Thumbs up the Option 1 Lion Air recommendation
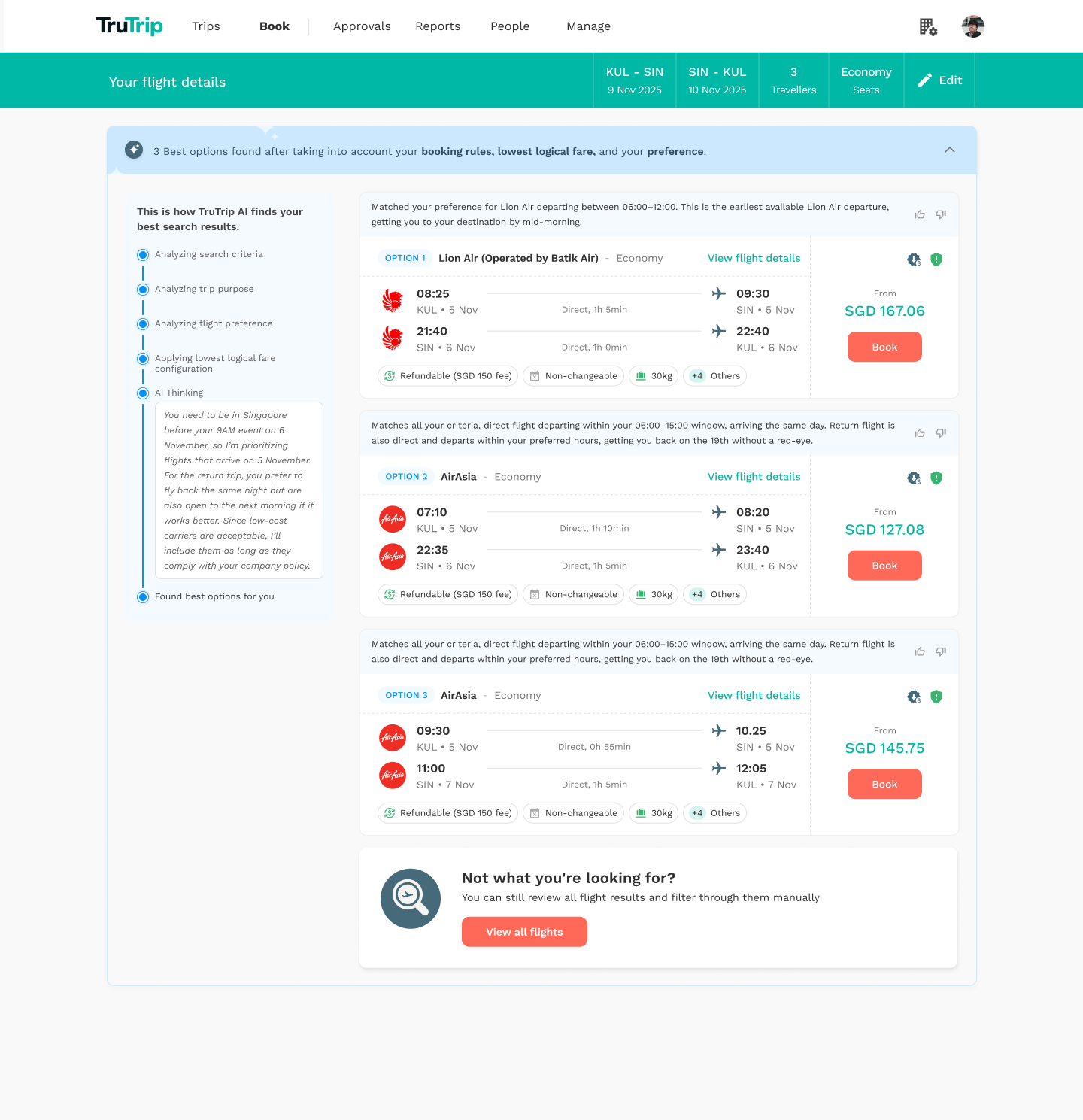Image resolution: width=1083 pixels, height=1120 pixels. (x=920, y=214)
